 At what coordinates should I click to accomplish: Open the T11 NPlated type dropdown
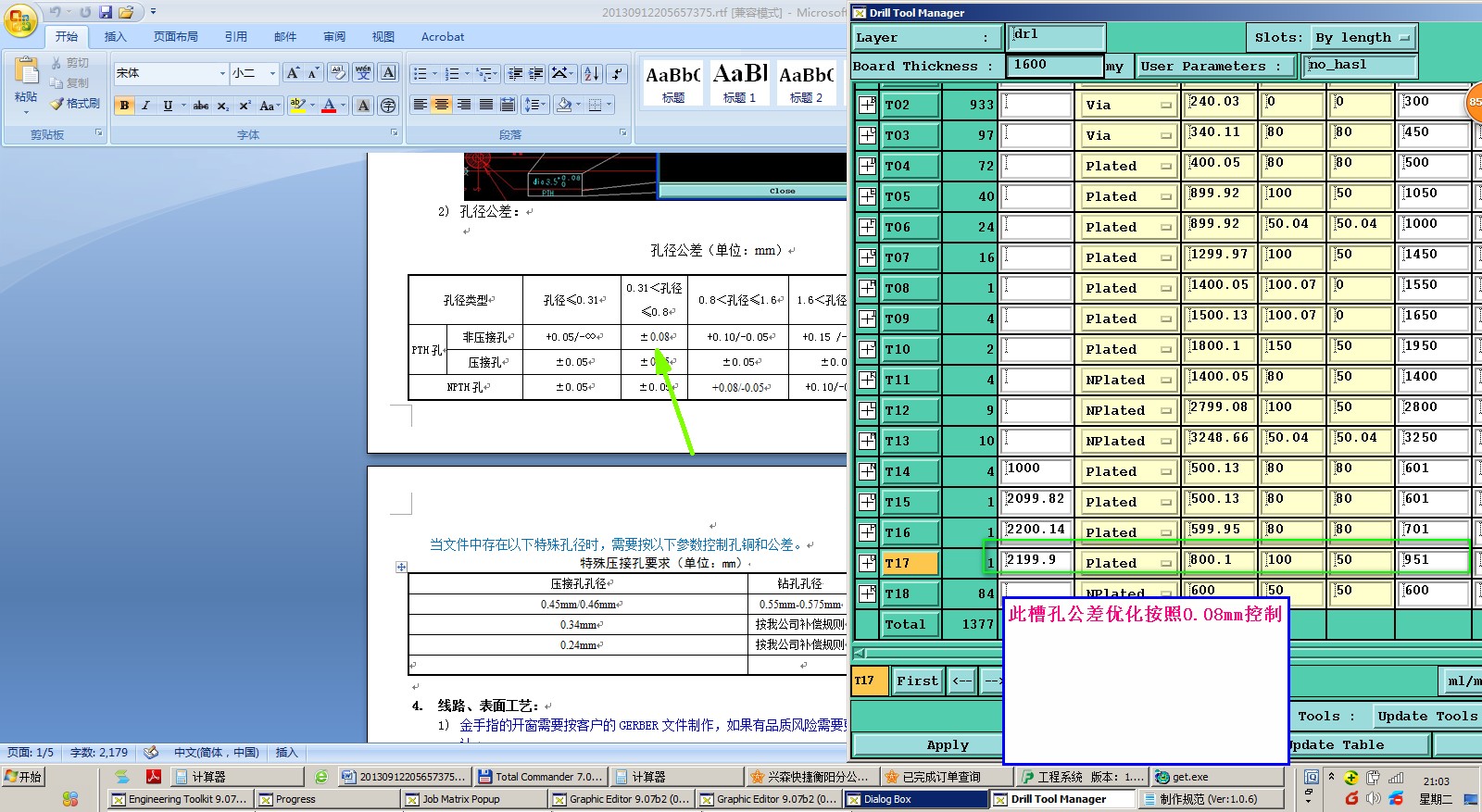tap(1128, 380)
